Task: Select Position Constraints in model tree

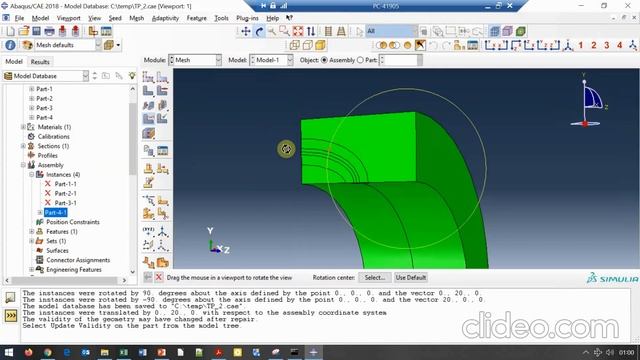Action: [x=73, y=222]
